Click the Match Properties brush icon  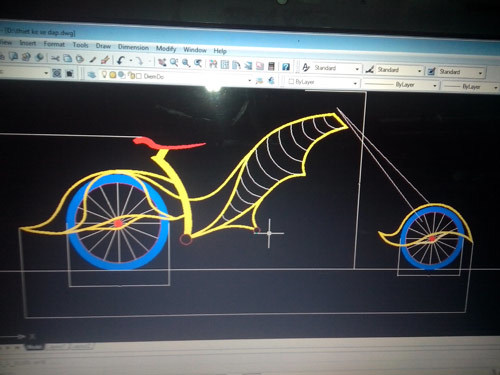coord(105,60)
